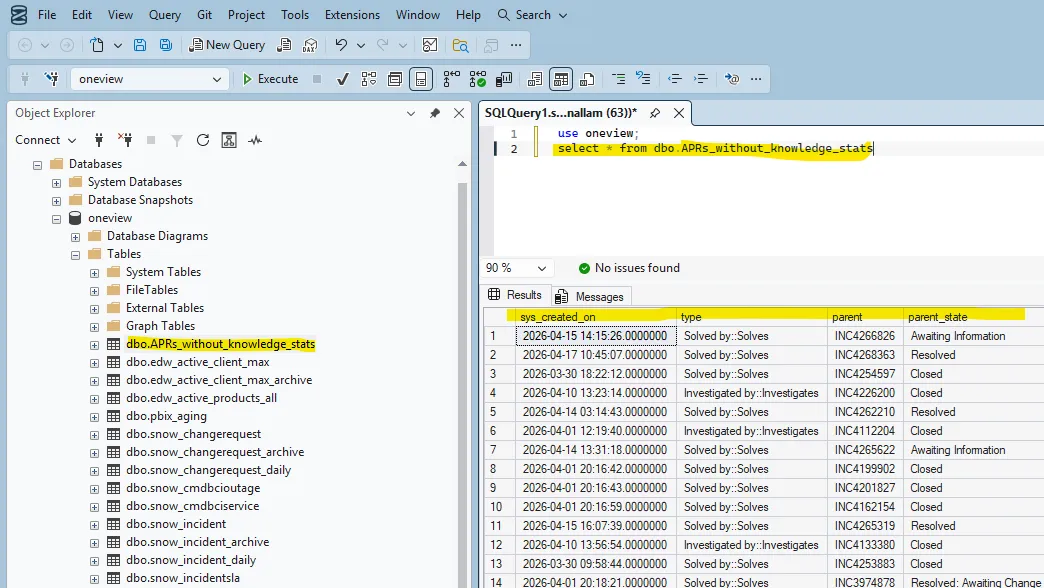The image size is (1044, 588).
Task: Execute the current query
Action: tap(270, 79)
